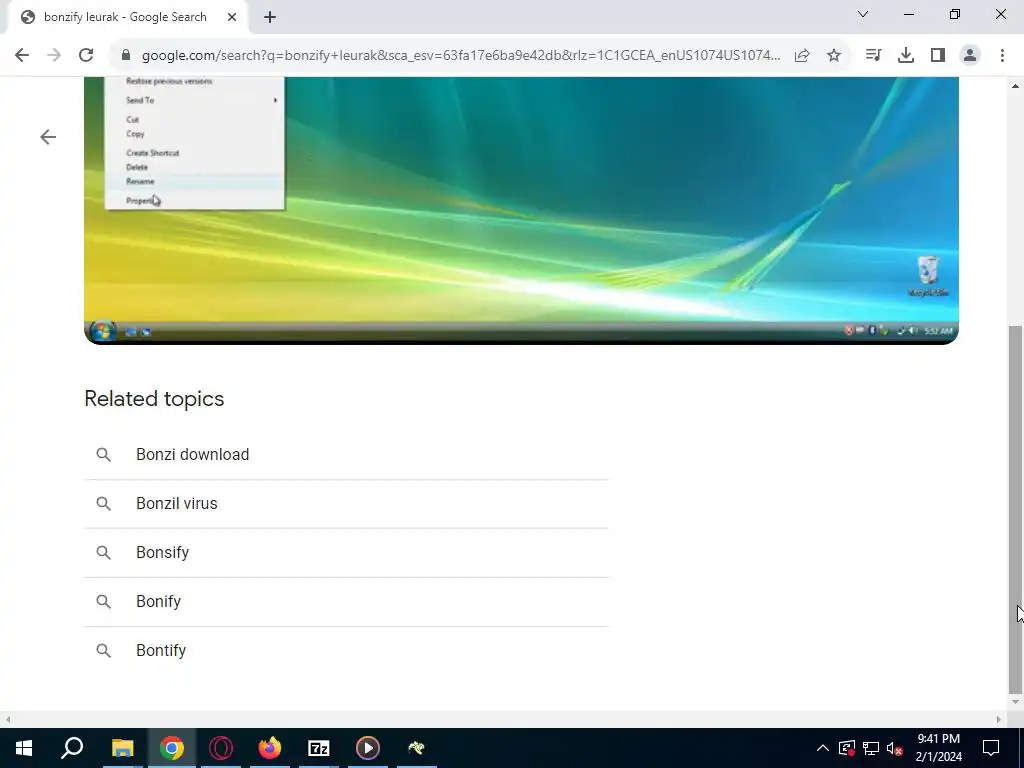Go back with the browser back arrow
The width and height of the screenshot is (1024, 768).
point(22,56)
